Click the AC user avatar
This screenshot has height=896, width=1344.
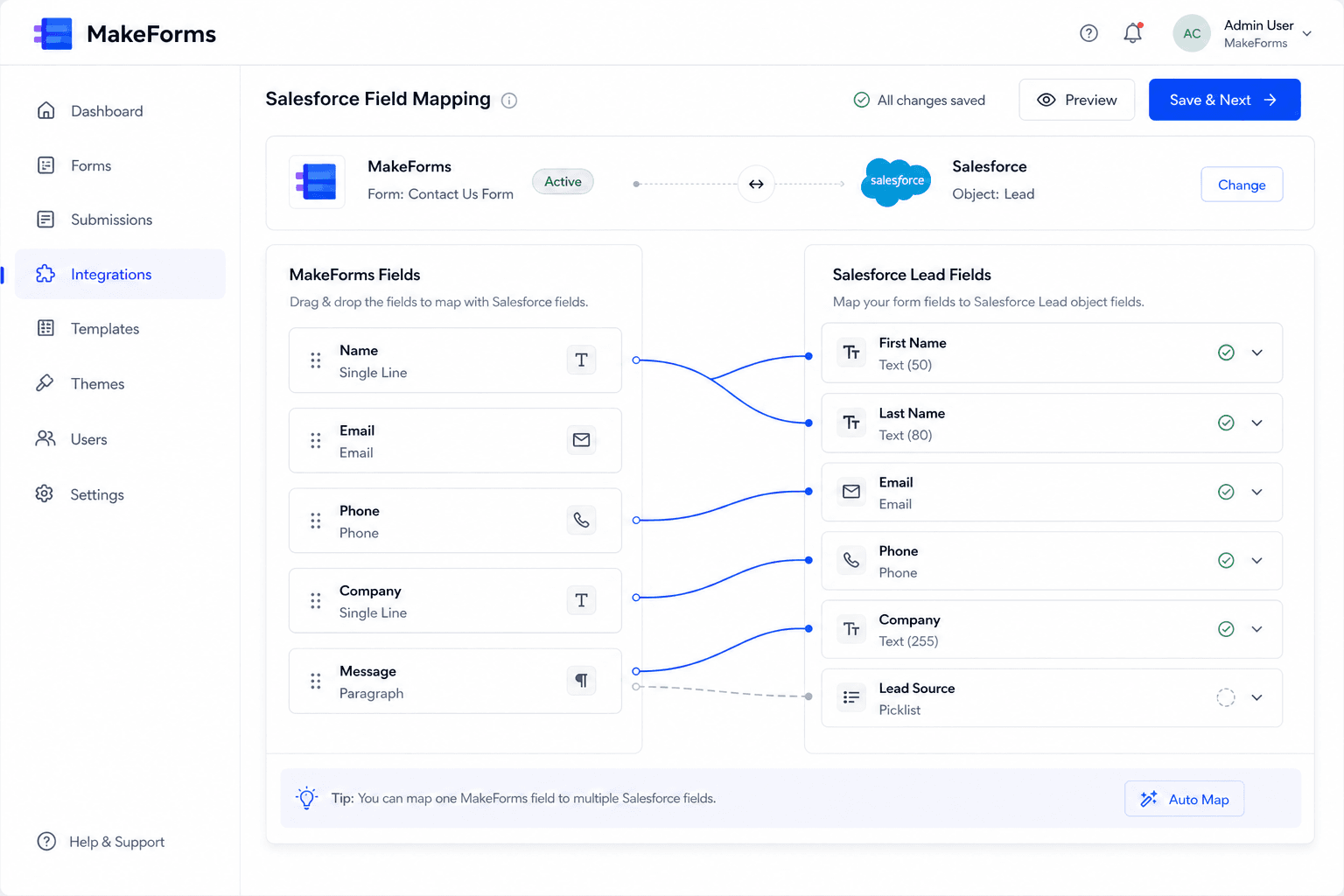1192,33
